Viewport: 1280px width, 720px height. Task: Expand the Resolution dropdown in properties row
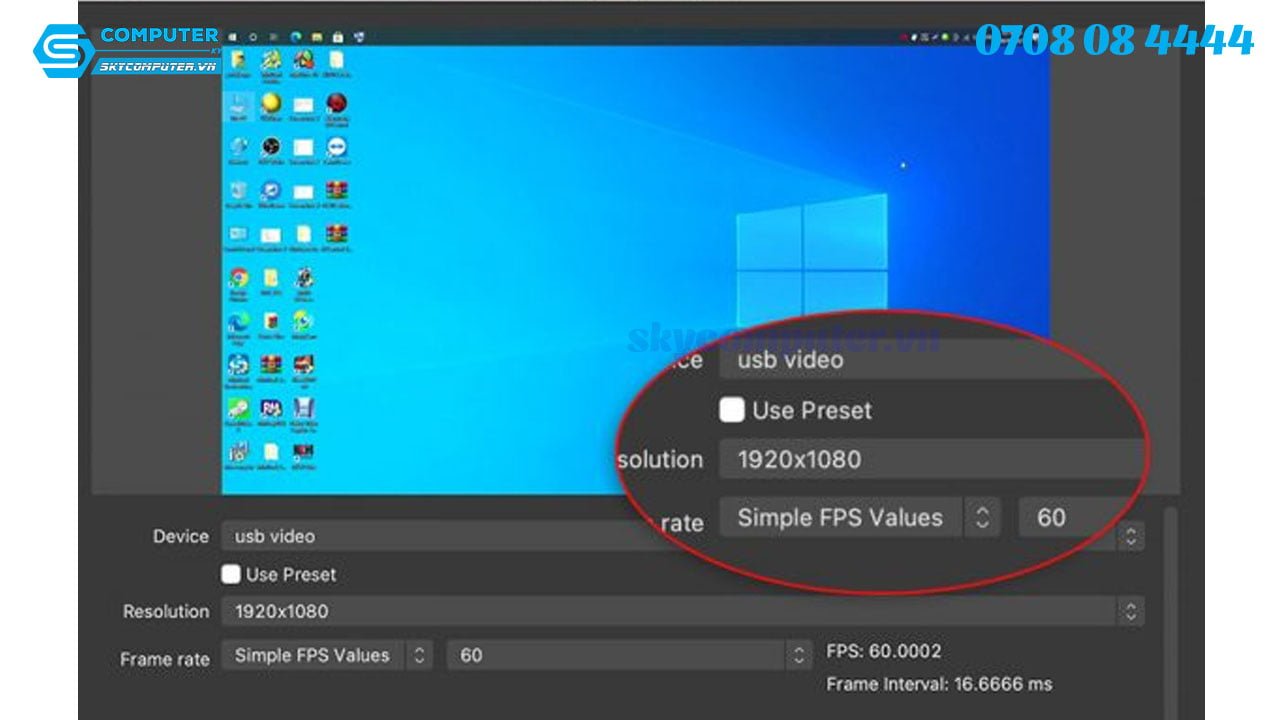click(x=1130, y=611)
